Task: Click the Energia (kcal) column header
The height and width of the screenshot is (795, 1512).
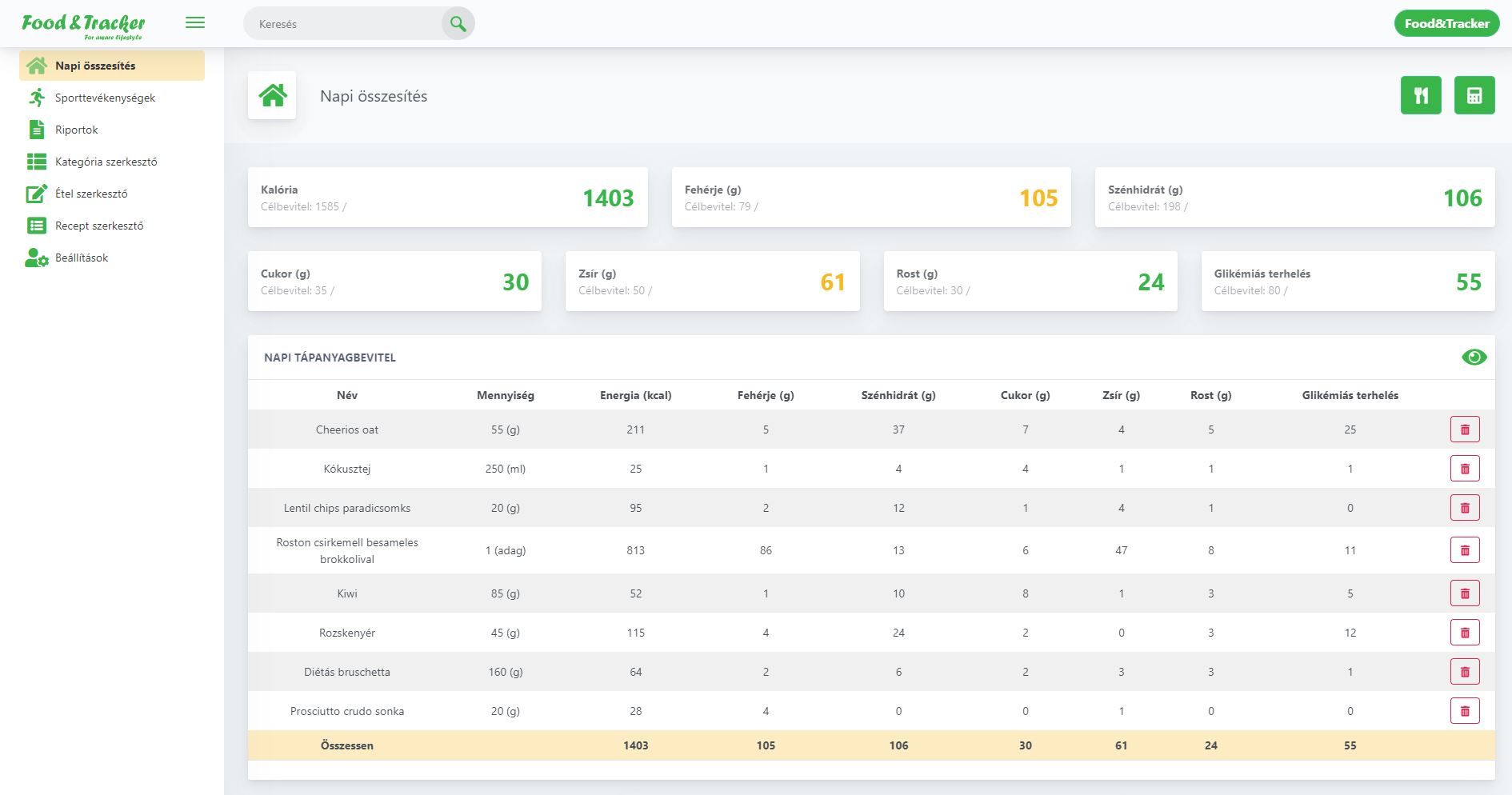Action: coord(636,395)
